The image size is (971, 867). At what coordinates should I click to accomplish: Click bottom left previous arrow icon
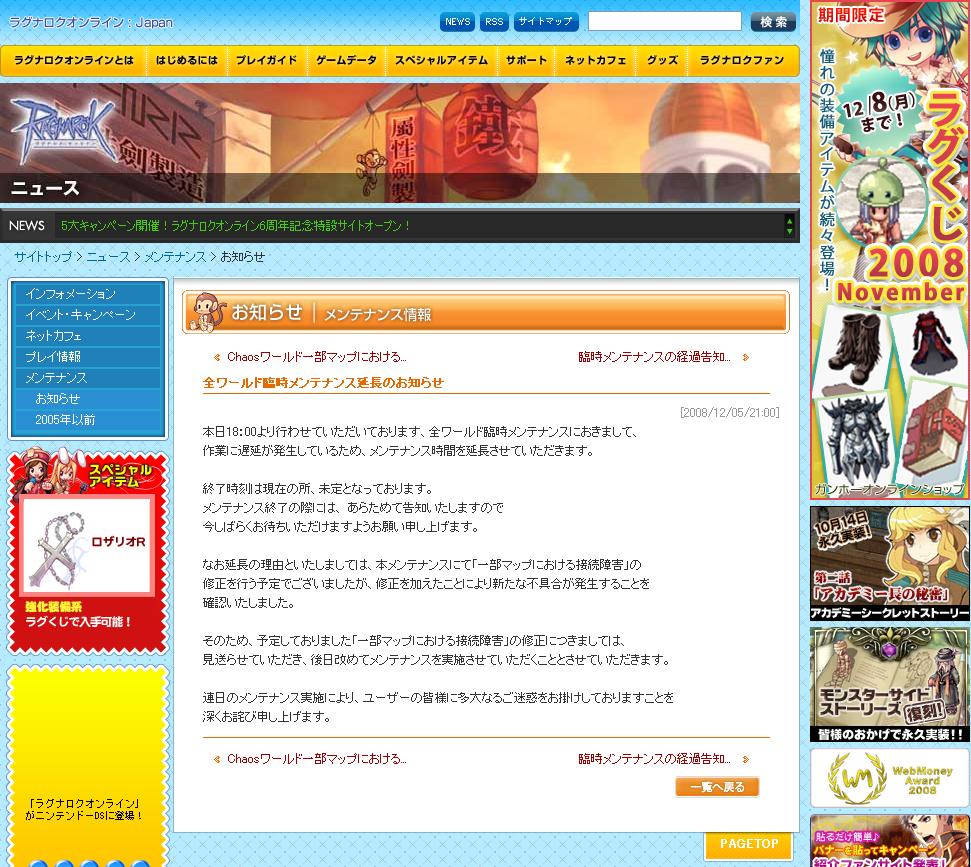tap(217, 759)
